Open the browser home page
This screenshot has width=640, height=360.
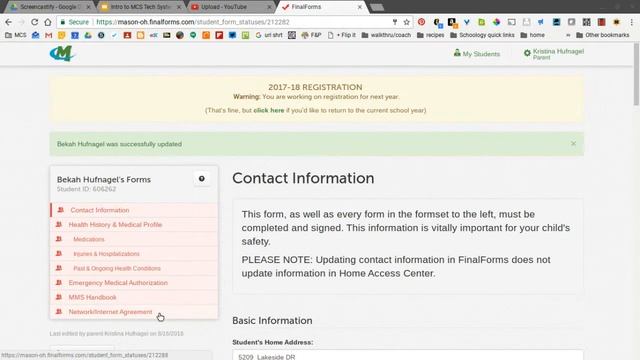(x=48, y=22)
